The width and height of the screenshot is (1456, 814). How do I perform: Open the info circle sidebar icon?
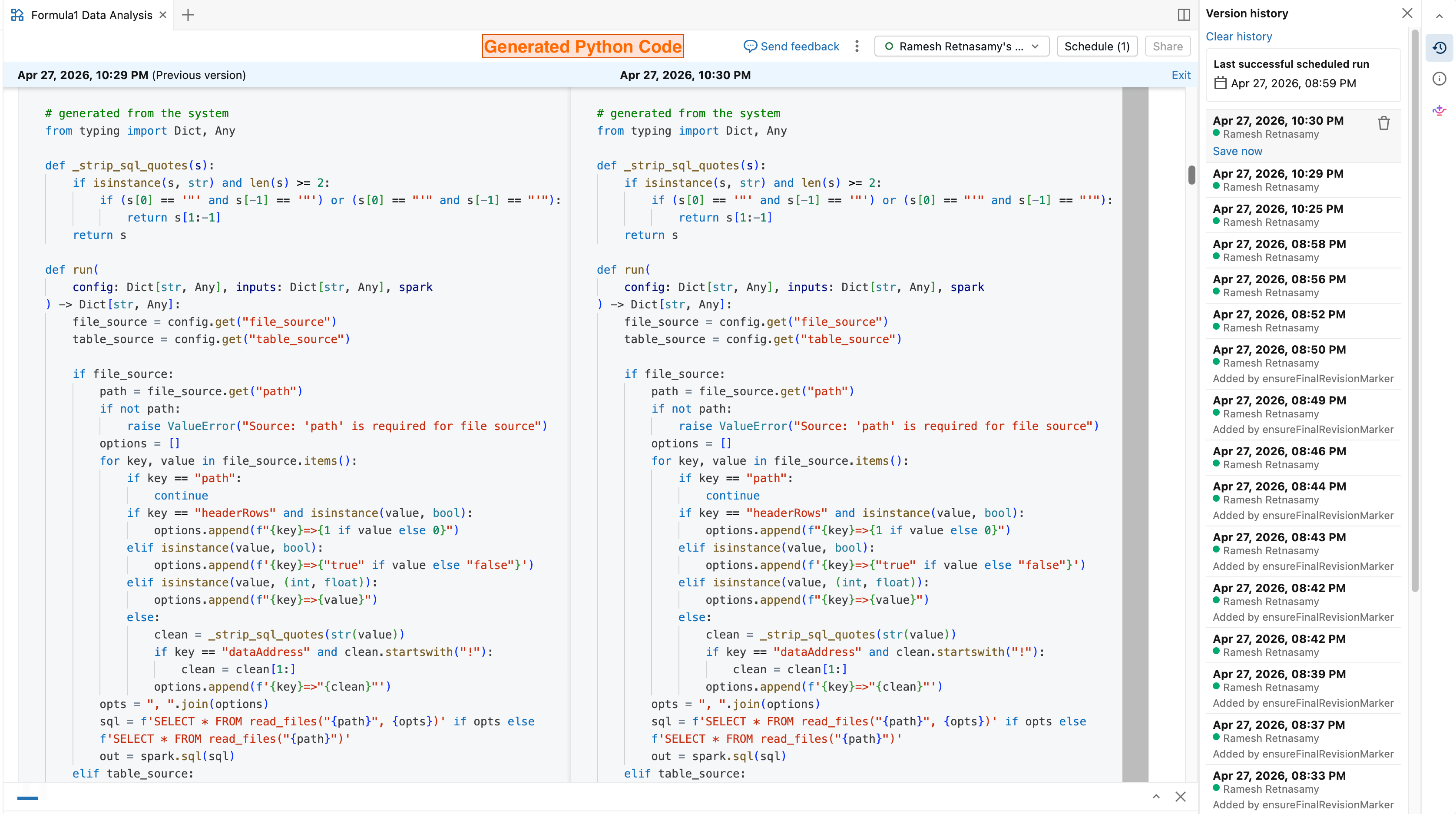1439,79
